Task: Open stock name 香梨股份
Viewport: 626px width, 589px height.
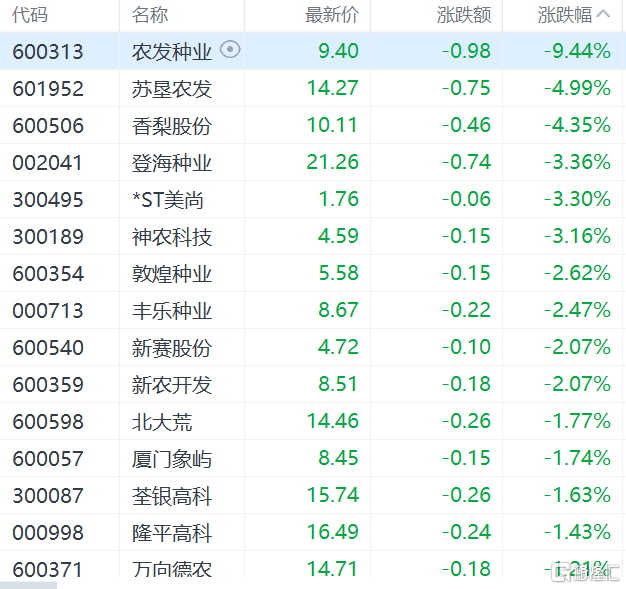Action: pos(172,126)
